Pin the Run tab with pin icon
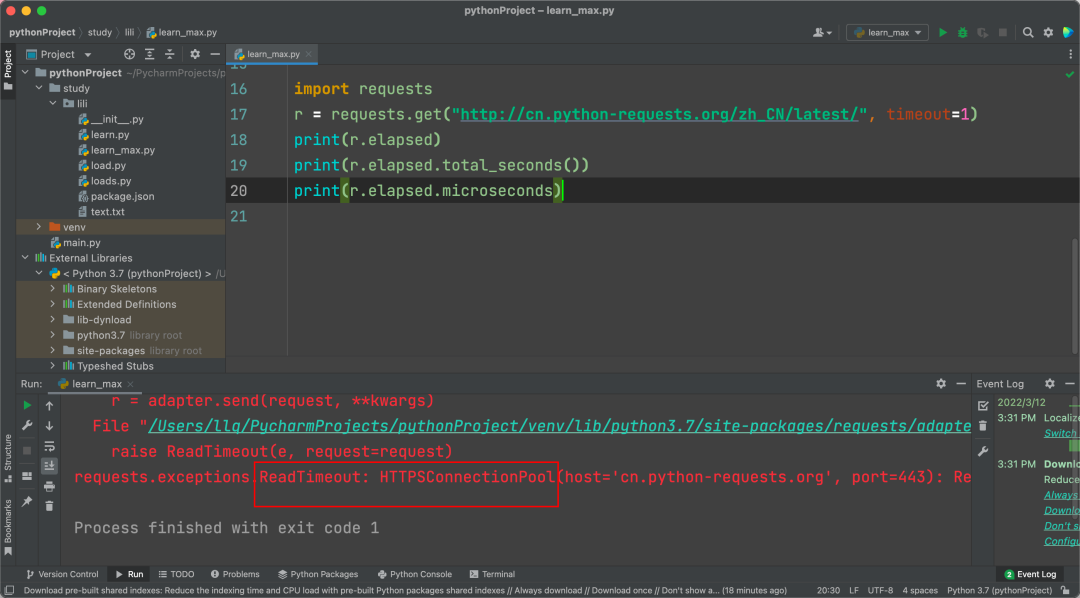 [27, 501]
